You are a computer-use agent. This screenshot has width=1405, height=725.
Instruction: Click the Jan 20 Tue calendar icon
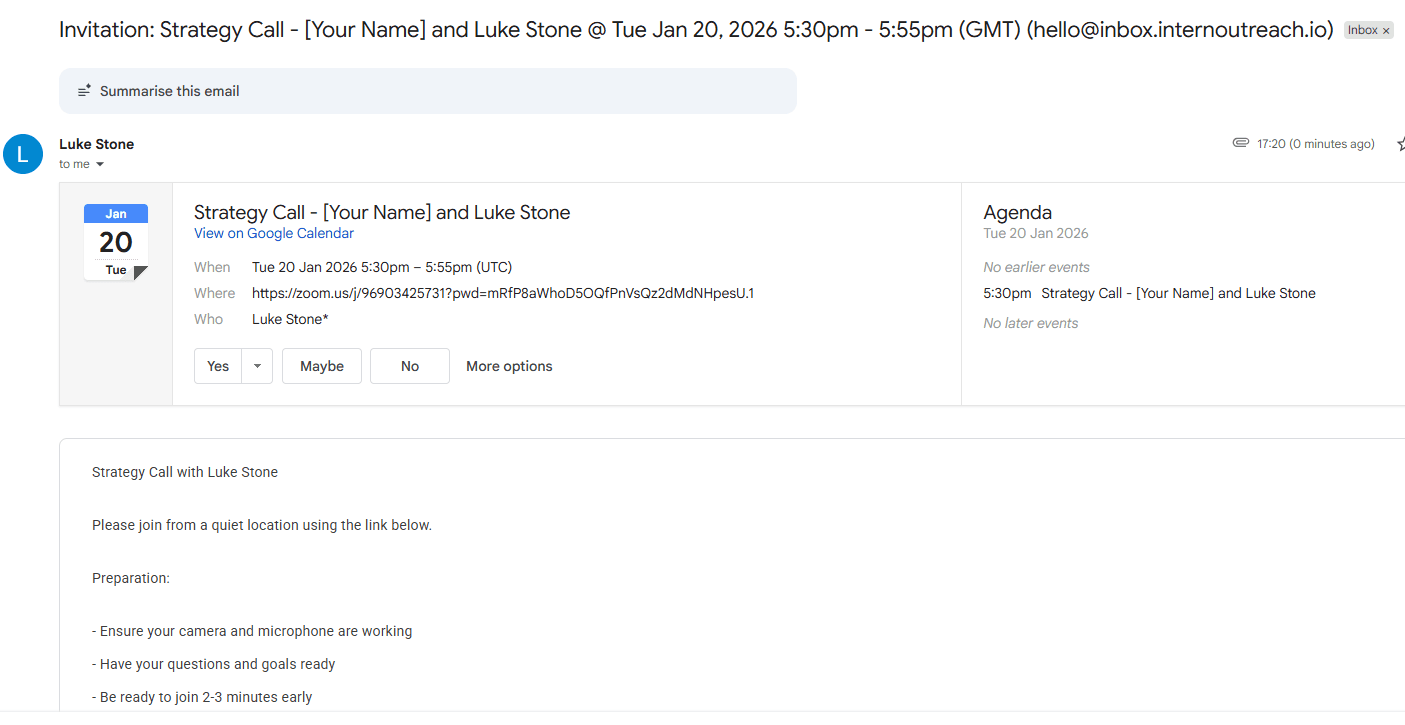[116, 242]
